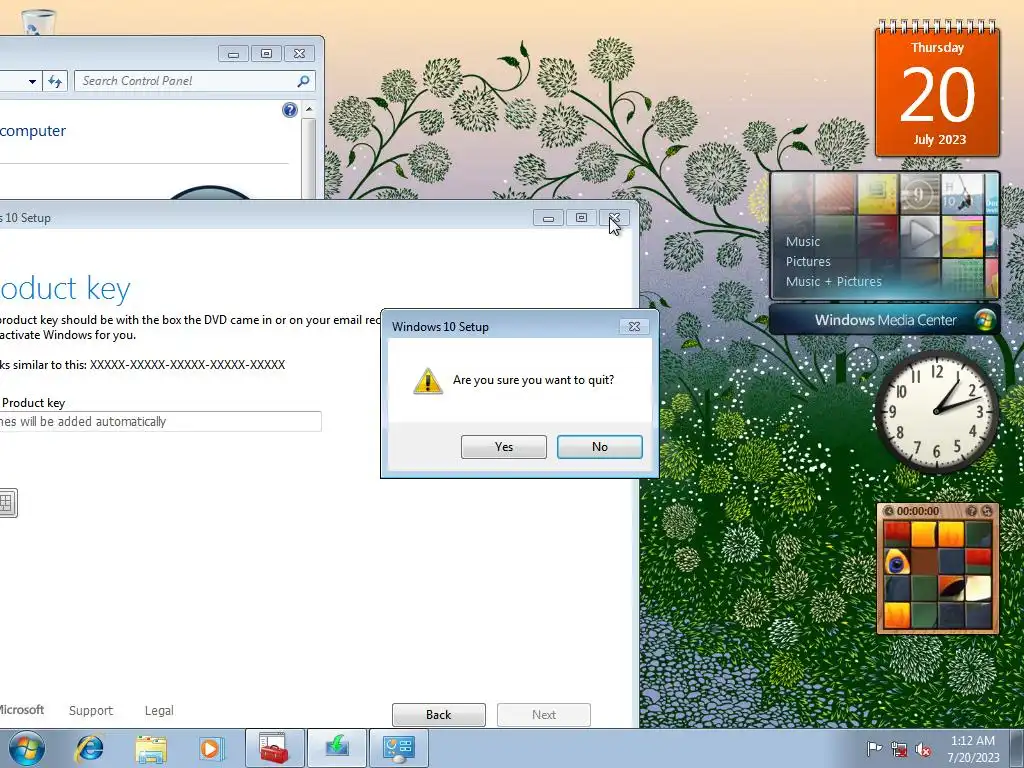This screenshot has width=1024, height=768.
Task: Shuffle the picture puzzle gadget
Action: [987, 511]
